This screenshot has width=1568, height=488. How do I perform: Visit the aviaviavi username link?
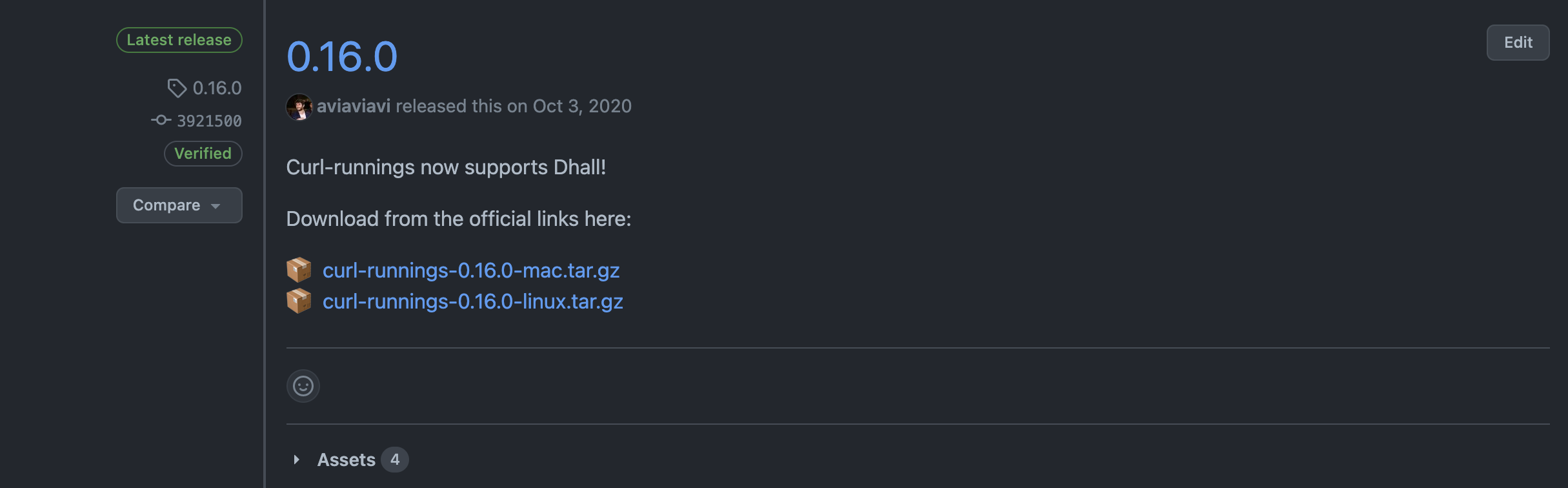click(x=354, y=106)
